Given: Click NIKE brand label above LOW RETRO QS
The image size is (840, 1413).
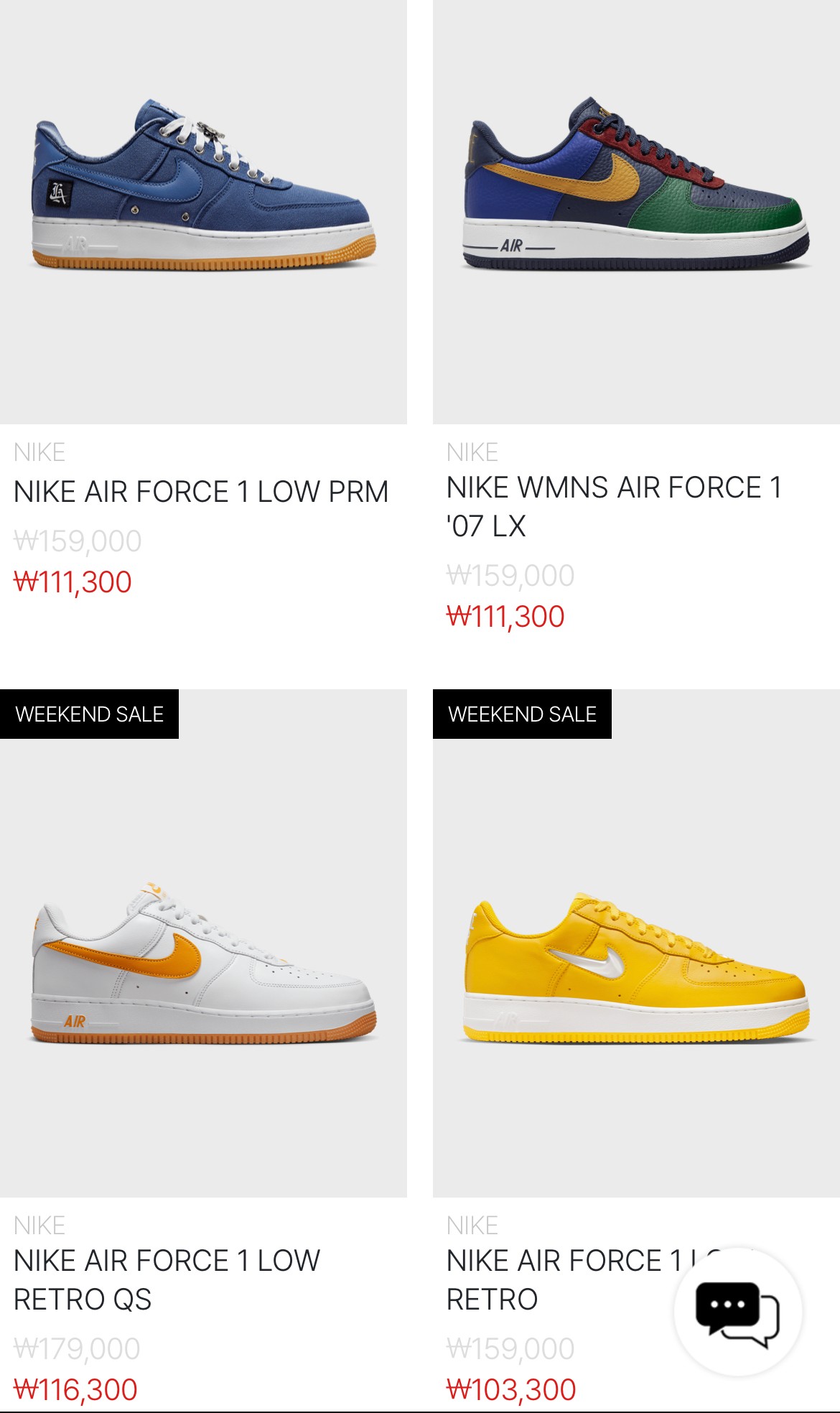Looking at the screenshot, I should point(39,1226).
